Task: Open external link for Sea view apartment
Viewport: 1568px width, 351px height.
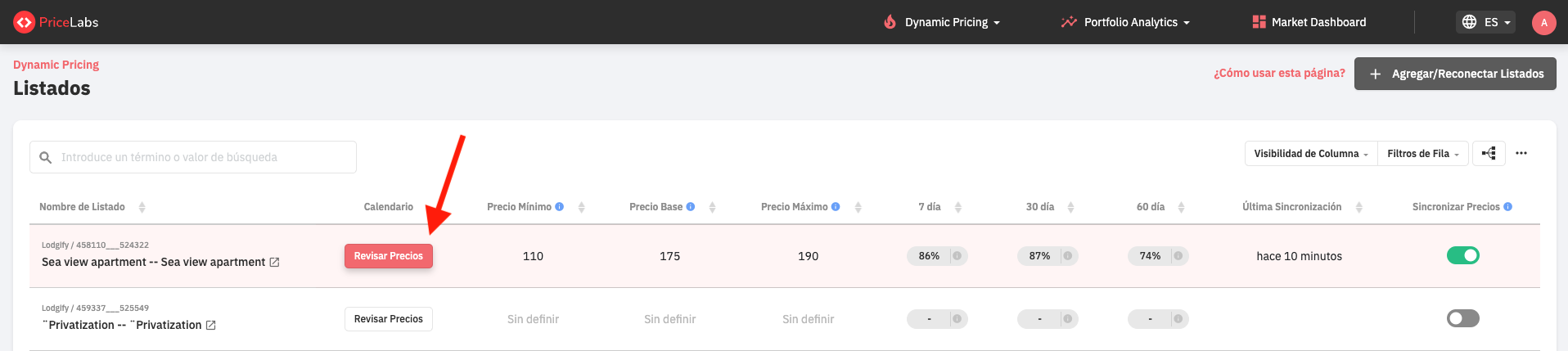Action: [x=275, y=263]
